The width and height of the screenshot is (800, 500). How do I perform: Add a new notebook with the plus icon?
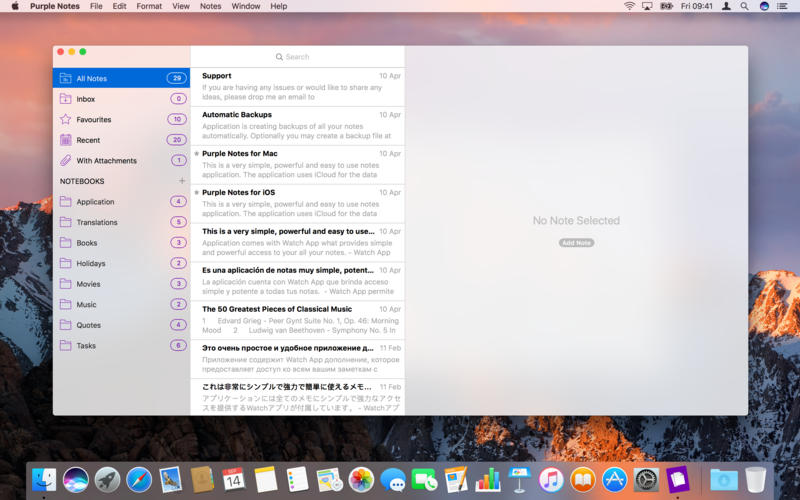182,181
